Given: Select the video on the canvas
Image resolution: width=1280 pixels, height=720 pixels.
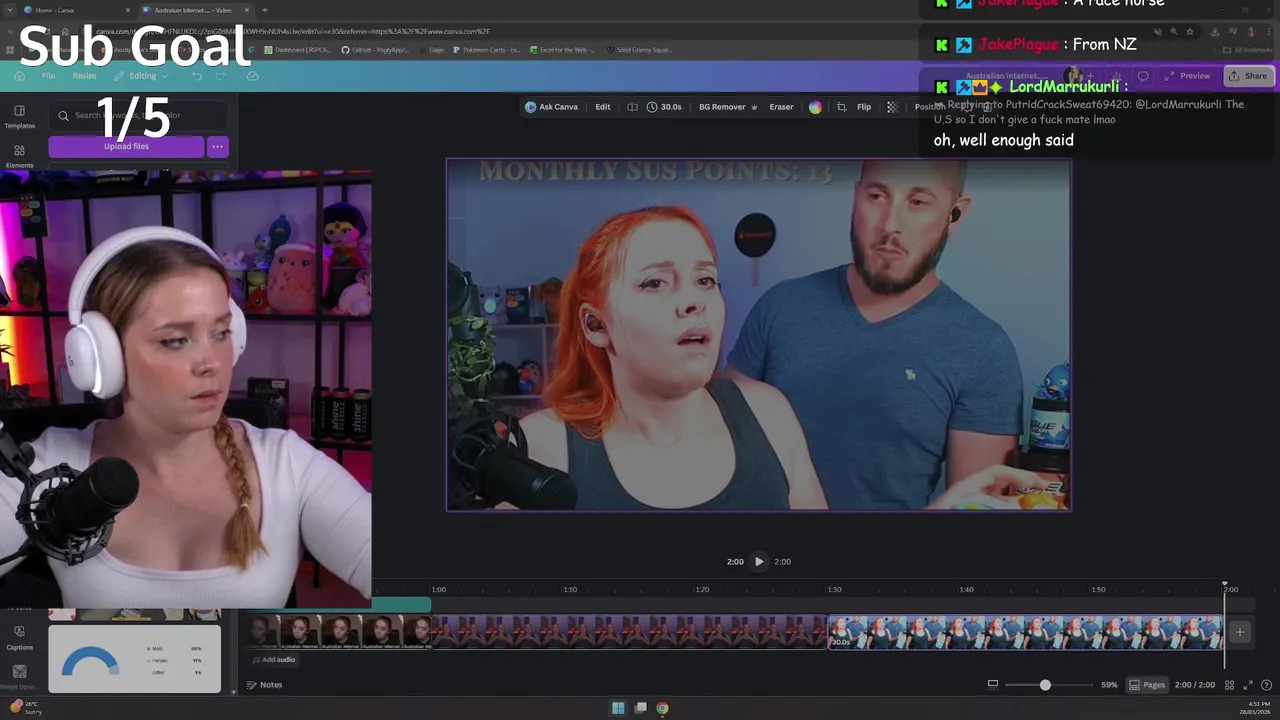Looking at the screenshot, I should point(758,335).
